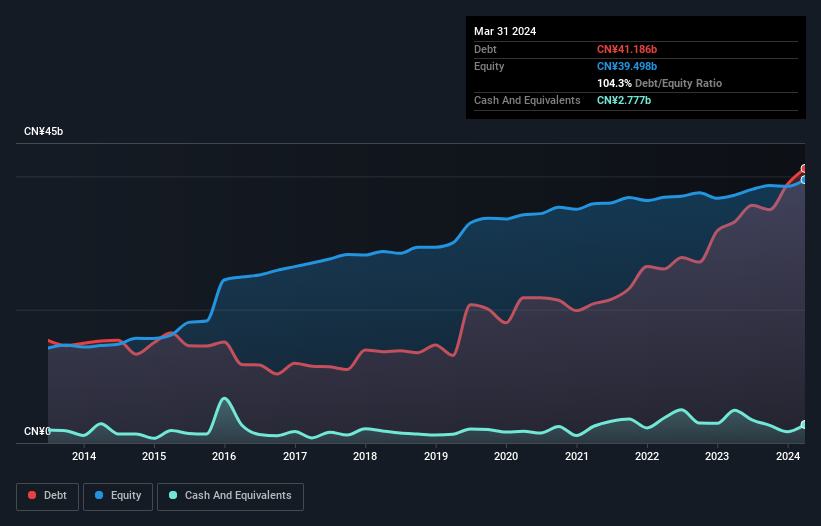Click the Equity row label in tooltip
The image size is (821, 526).
489,66
